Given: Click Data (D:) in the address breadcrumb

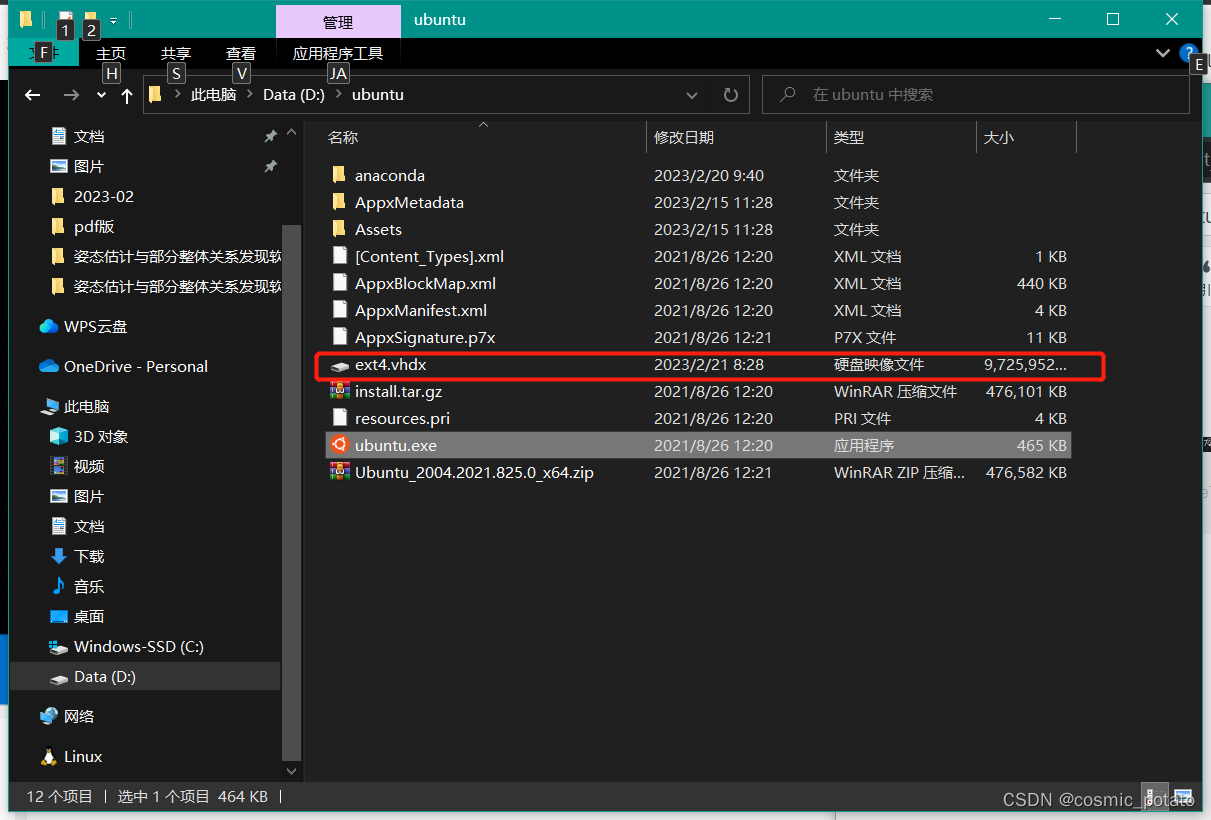Looking at the screenshot, I should 293,95.
